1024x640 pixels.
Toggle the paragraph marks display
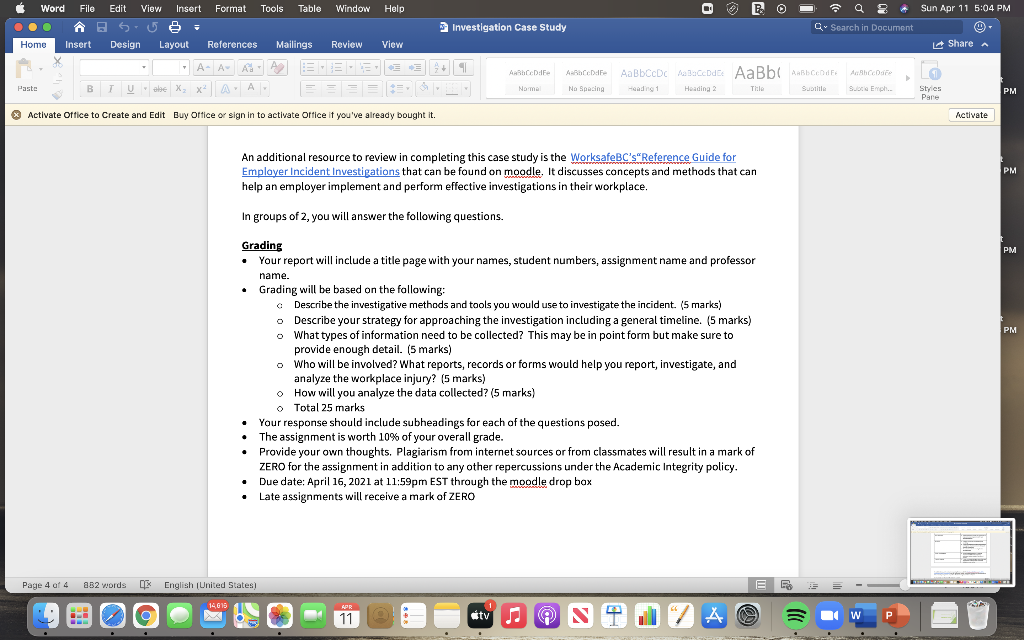463,67
